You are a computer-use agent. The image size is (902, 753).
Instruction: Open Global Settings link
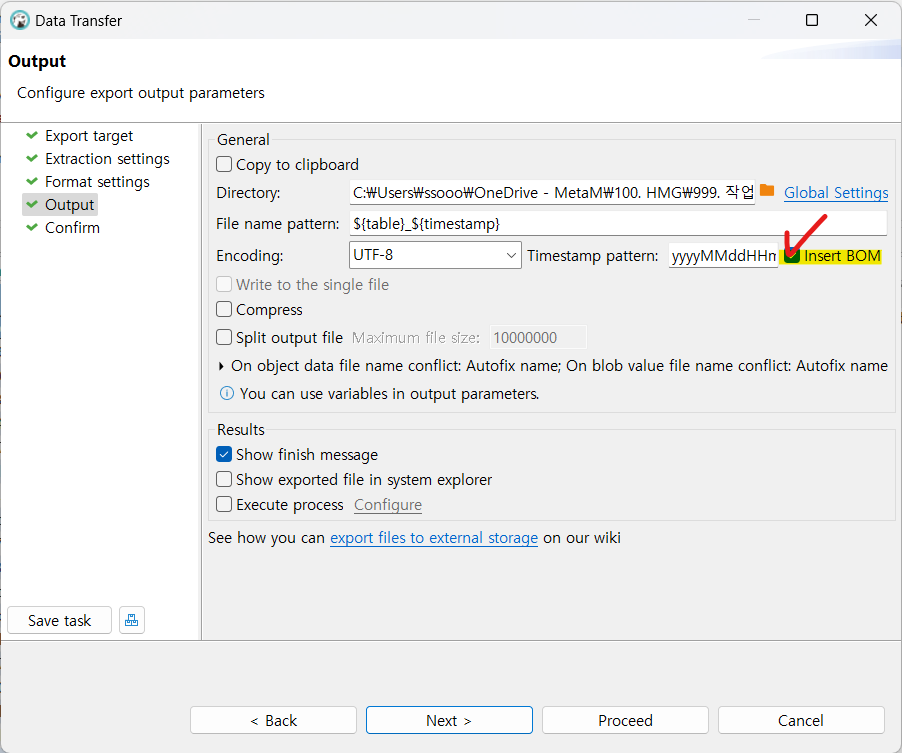pyautogui.click(x=836, y=193)
